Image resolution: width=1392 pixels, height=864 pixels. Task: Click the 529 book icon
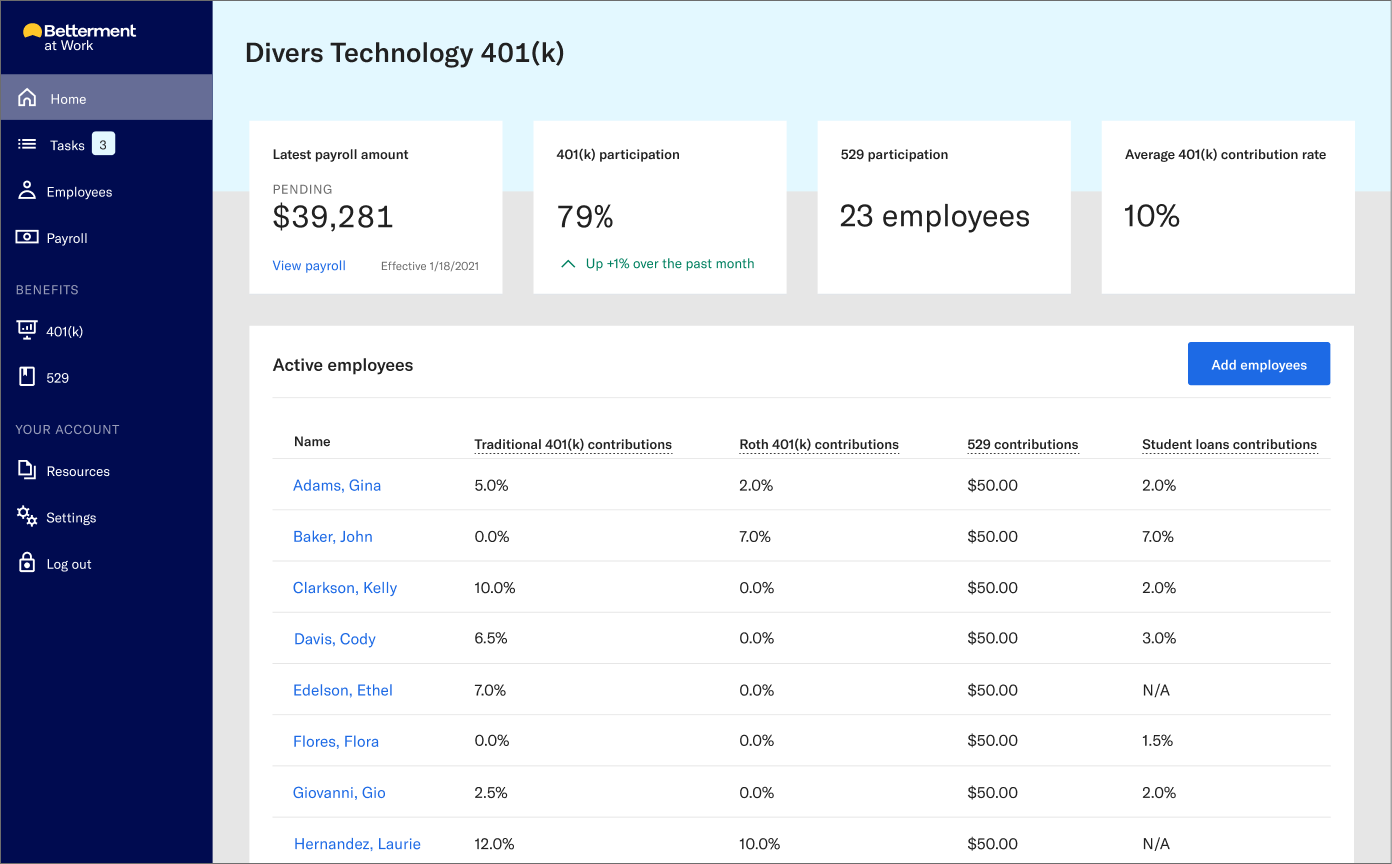pos(27,377)
